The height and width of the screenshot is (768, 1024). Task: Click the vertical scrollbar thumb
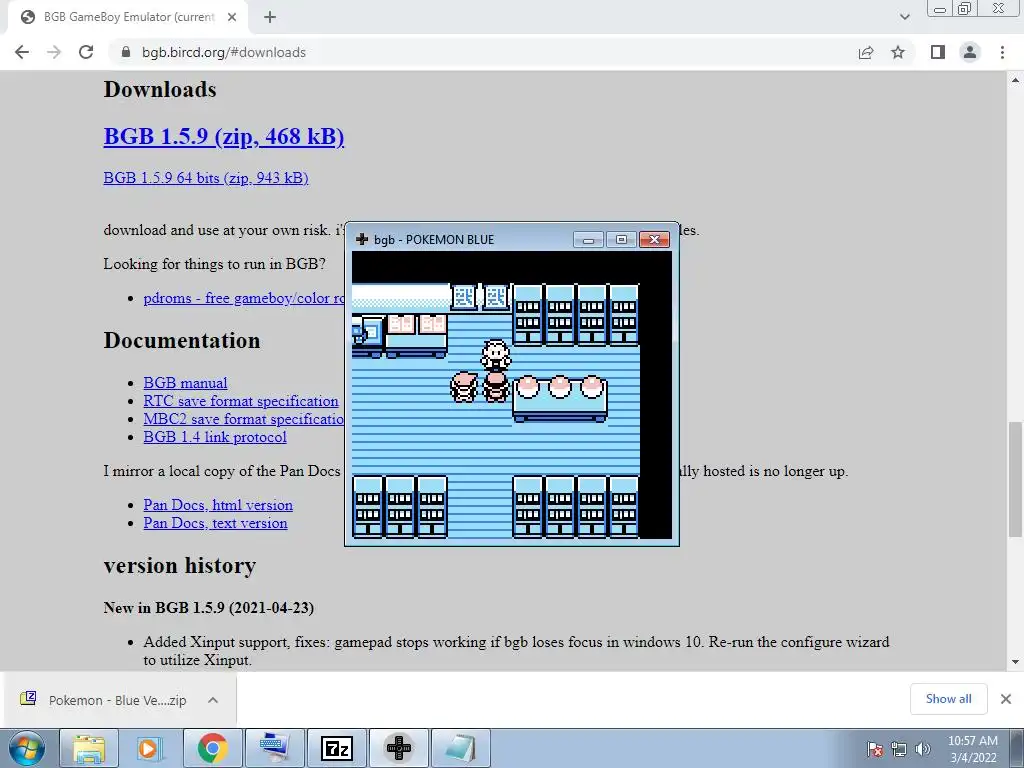point(1016,479)
